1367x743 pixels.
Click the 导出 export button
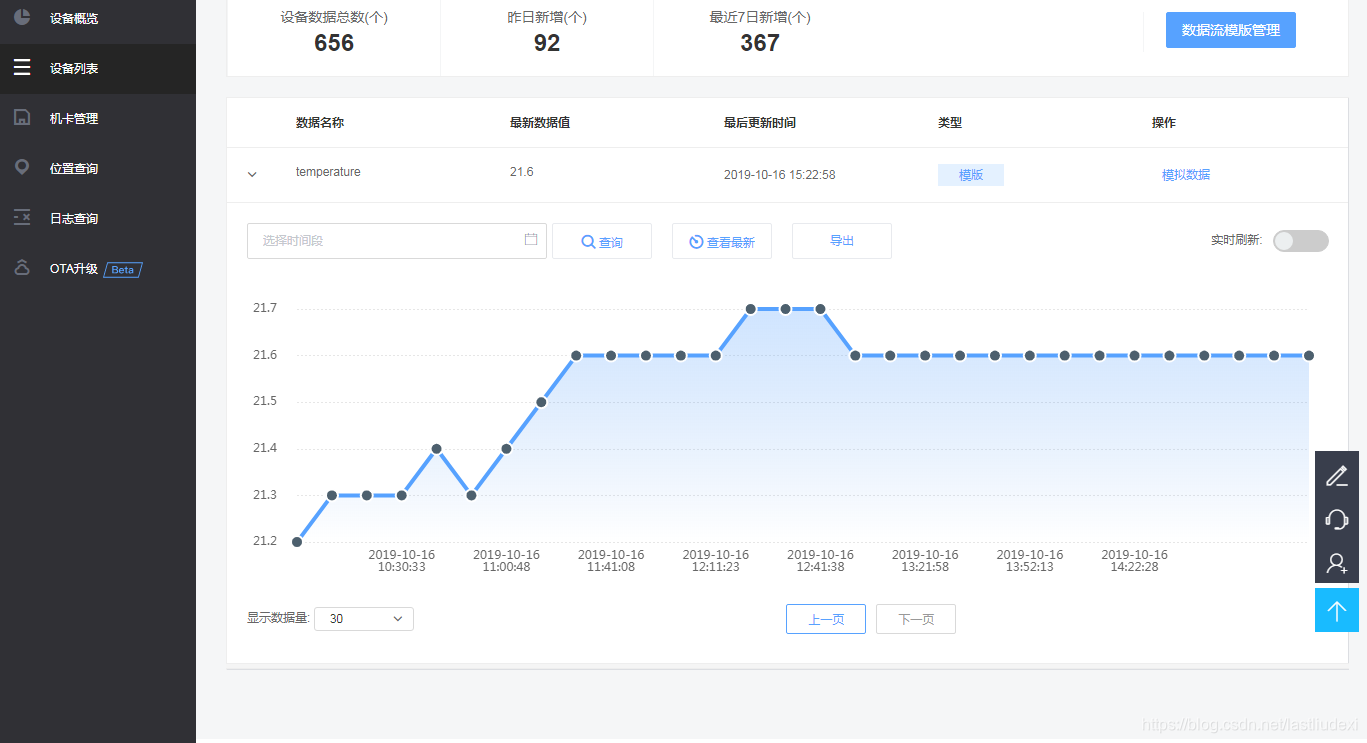point(842,241)
